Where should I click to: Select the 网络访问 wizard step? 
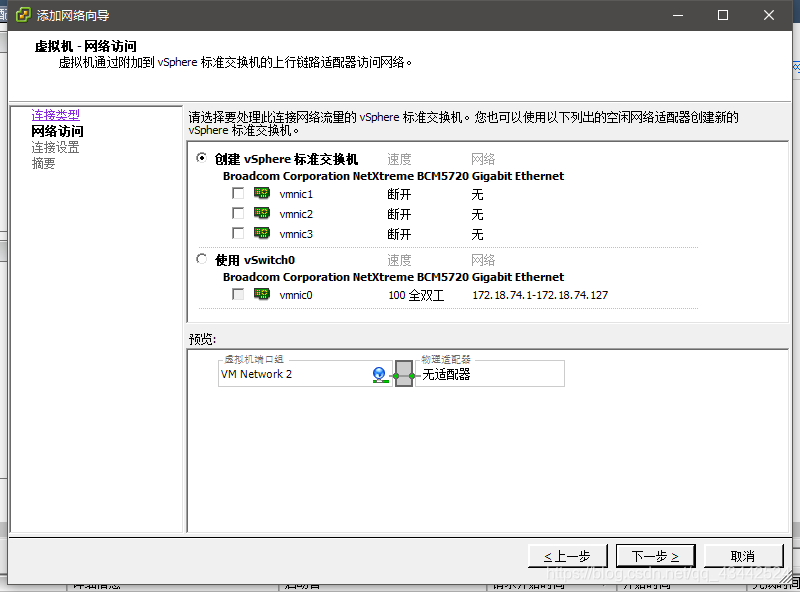pos(57,131)
